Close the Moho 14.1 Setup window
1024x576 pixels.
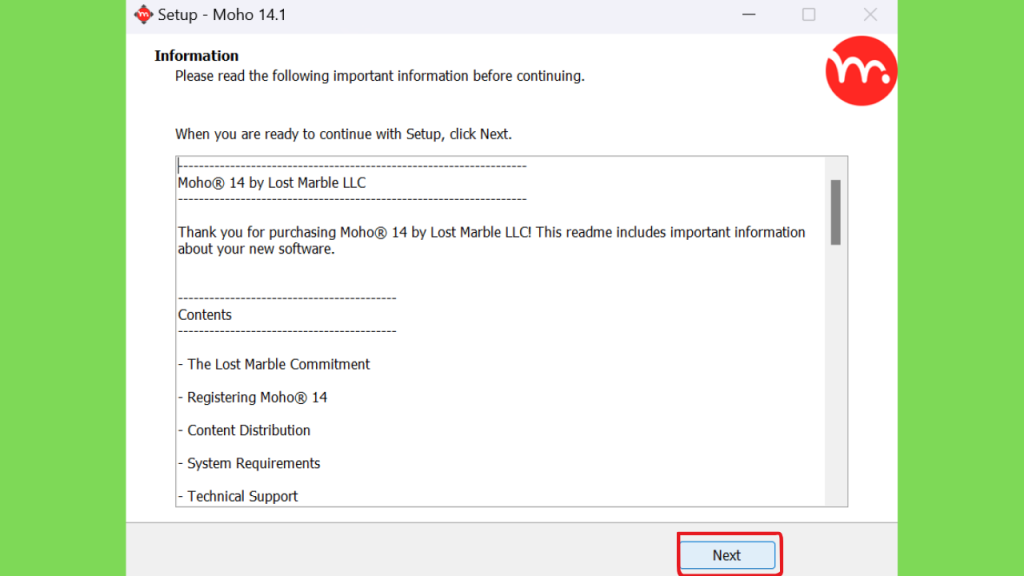[x=870, y=14]
